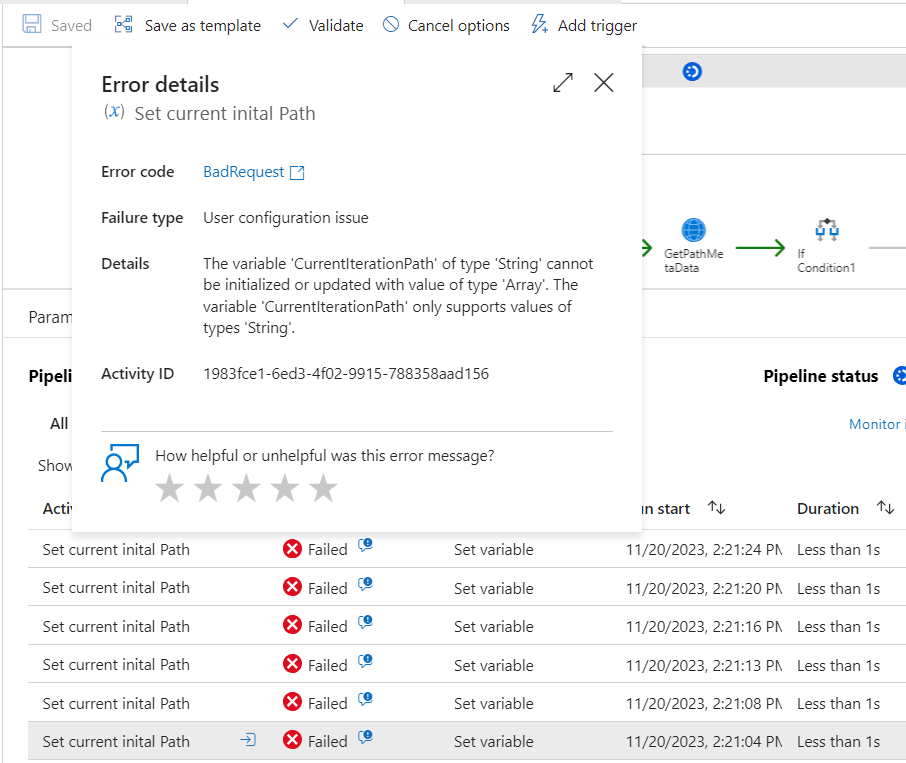Click the variable icon next to dialog subtitle
The image size is (906, 763).
(114, 111)
